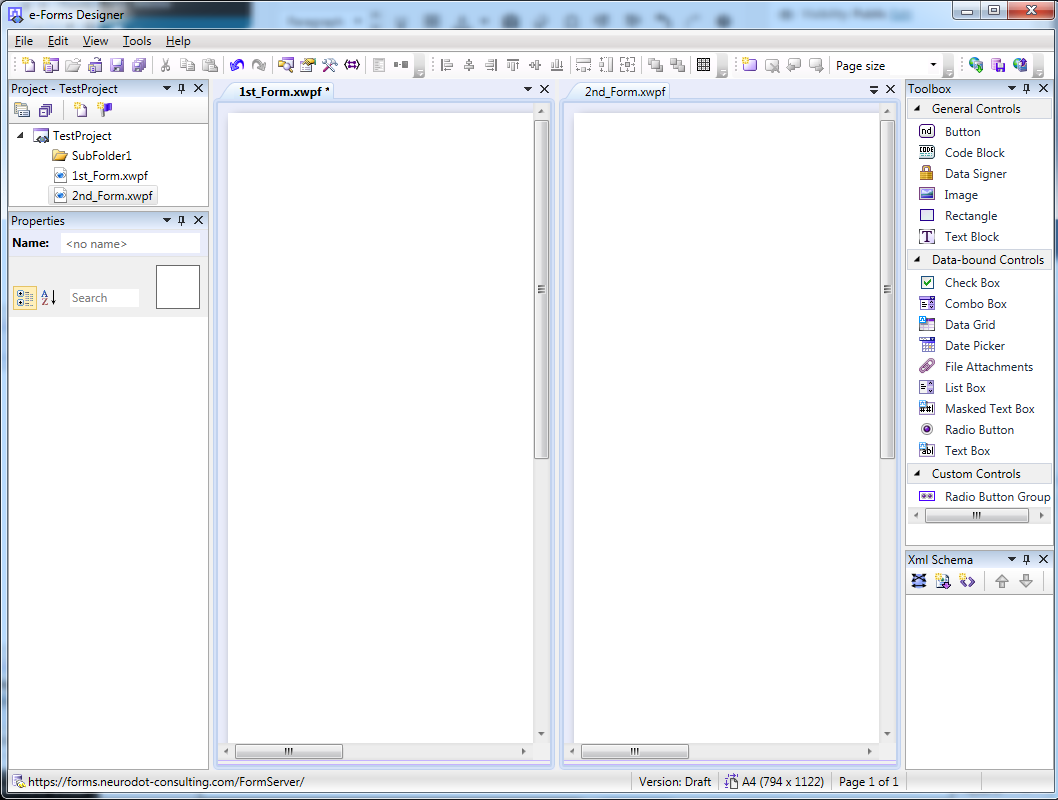
Task: Click the Paste clipboard icon
Action: (210, 65)
